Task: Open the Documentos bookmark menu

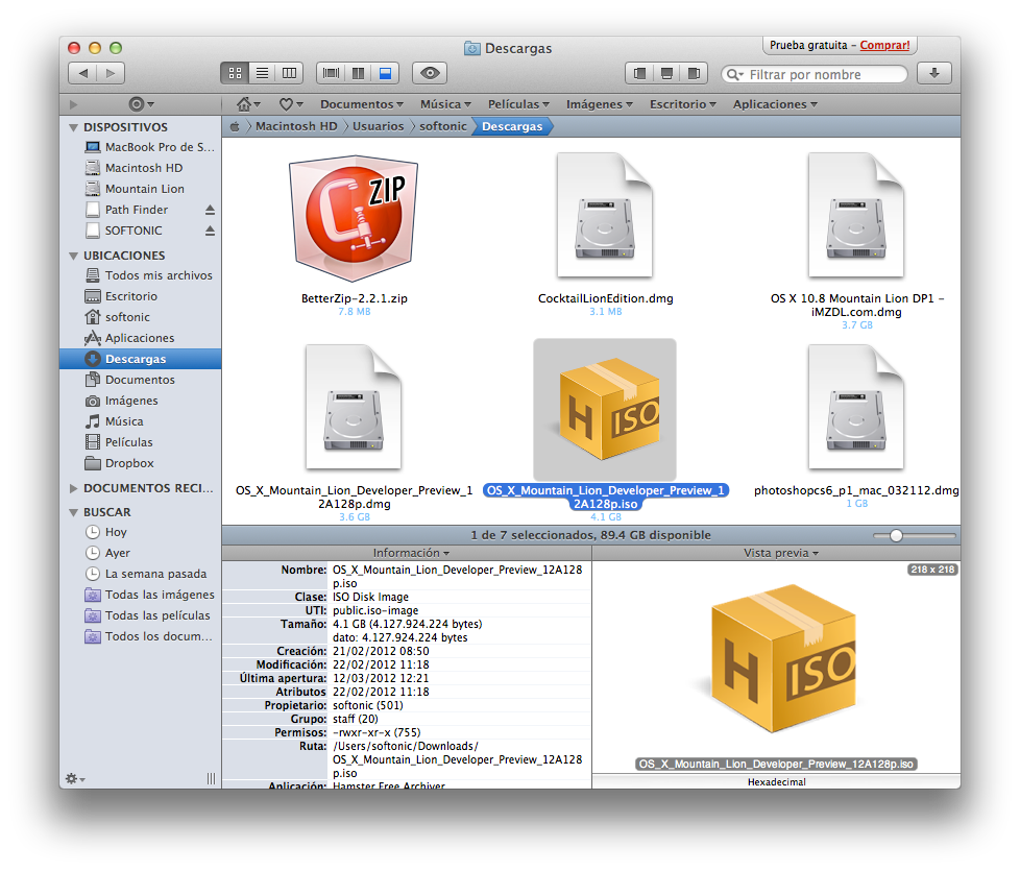Action: pyautogui.click(x=361, y=104)
